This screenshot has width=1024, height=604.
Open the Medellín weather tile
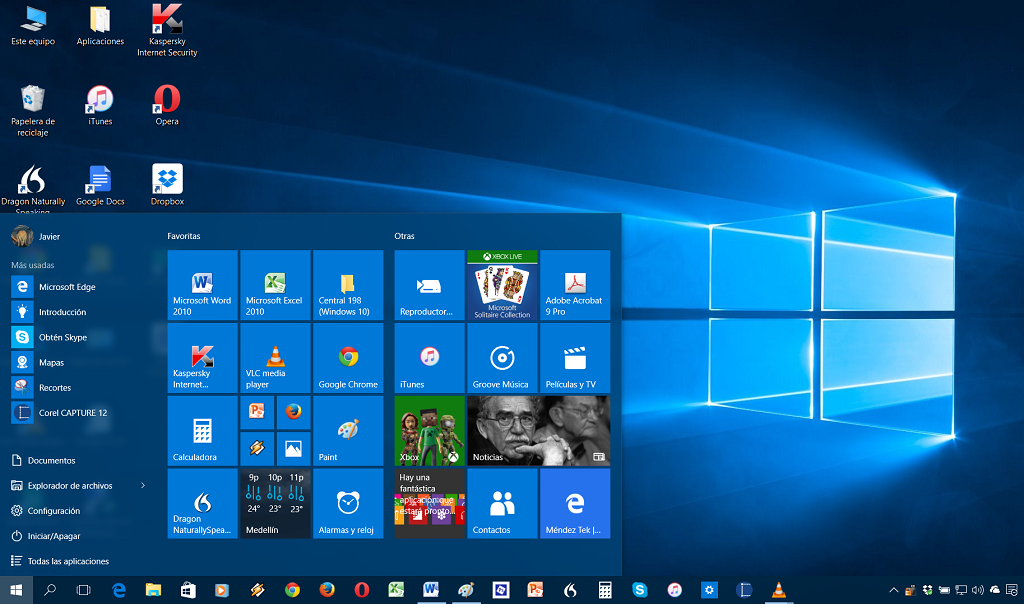tap(275, 503)
